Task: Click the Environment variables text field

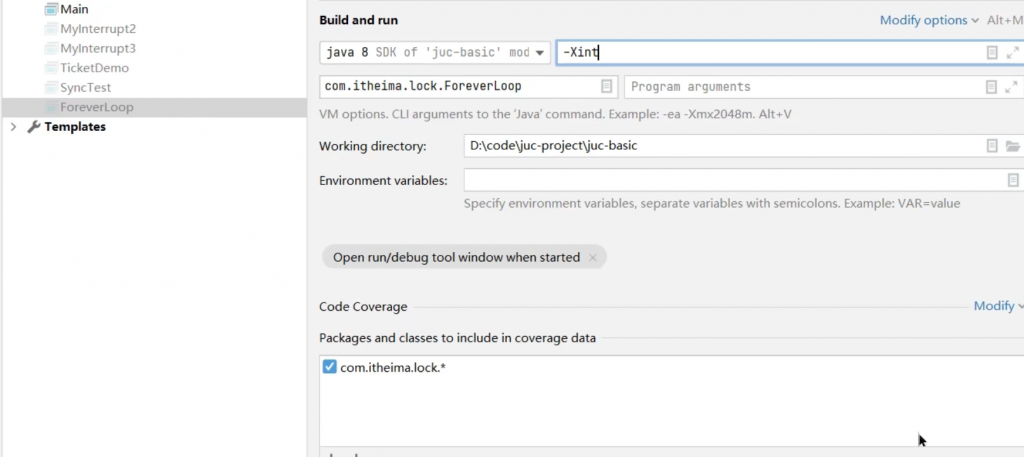Action: tap(730, 180)
